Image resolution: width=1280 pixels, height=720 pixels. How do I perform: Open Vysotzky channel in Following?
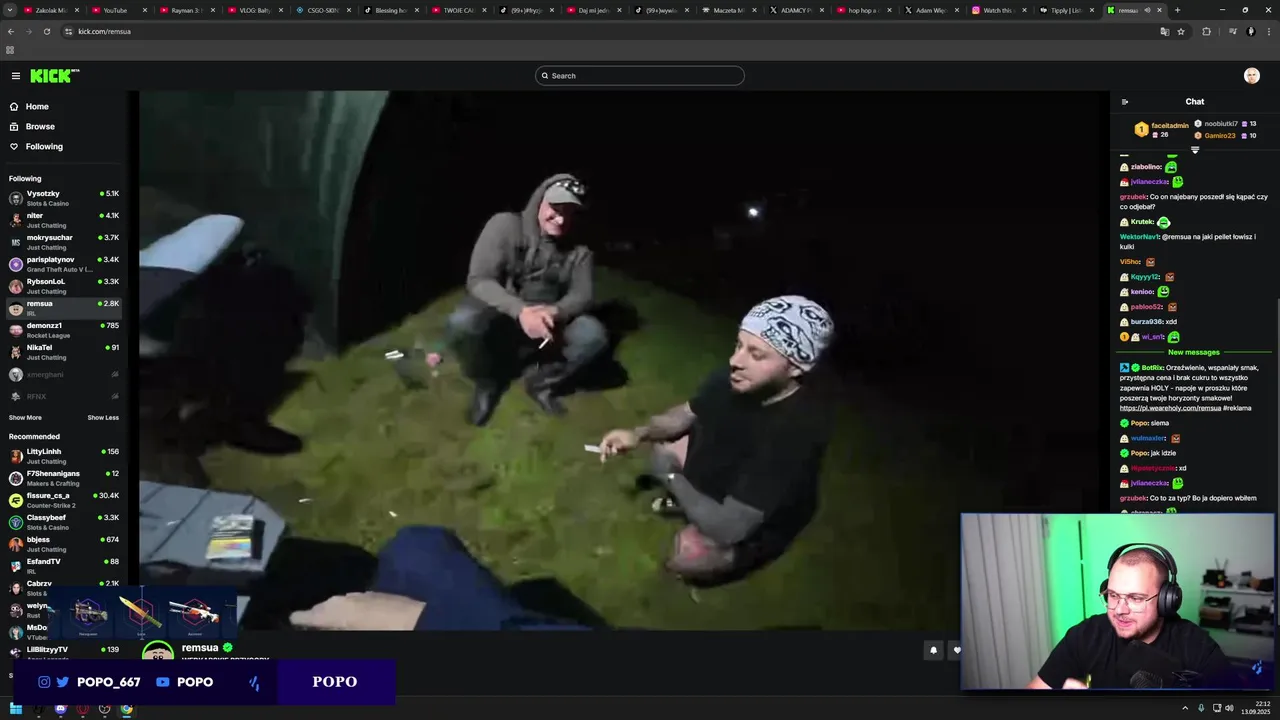coord(64,198)
